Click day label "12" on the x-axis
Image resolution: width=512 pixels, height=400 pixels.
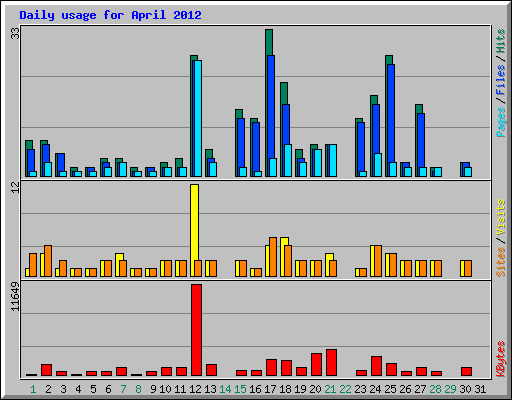(195, 389)
